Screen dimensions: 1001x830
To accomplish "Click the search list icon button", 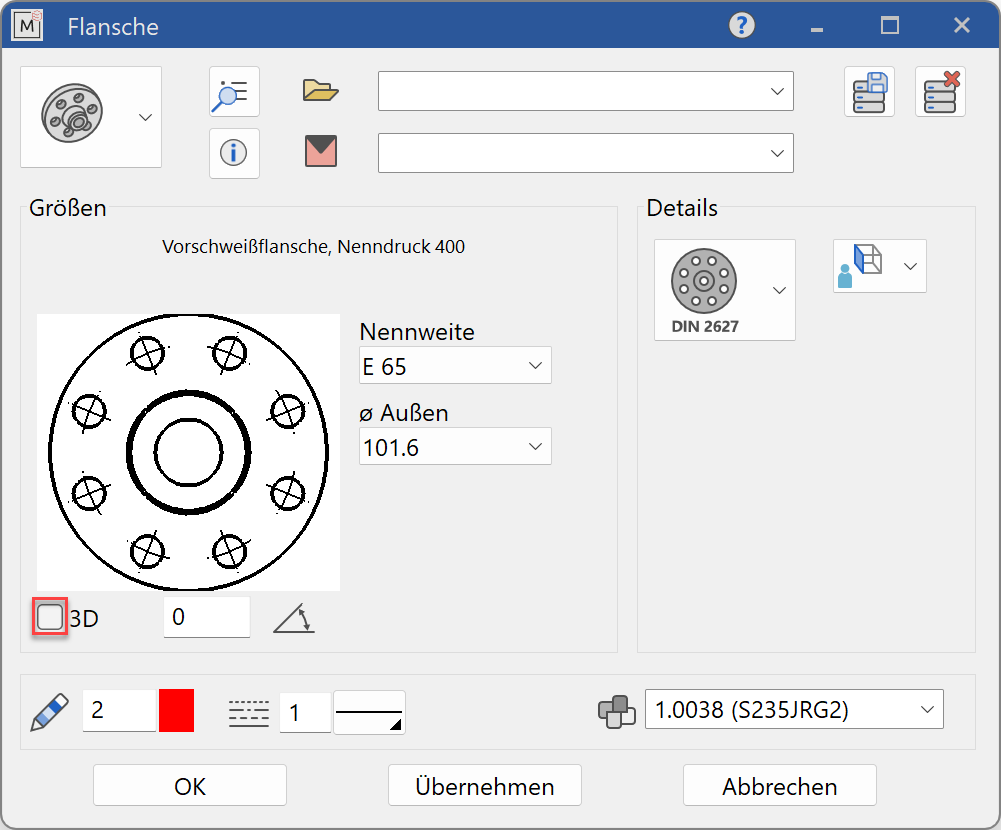I will 234,91.
